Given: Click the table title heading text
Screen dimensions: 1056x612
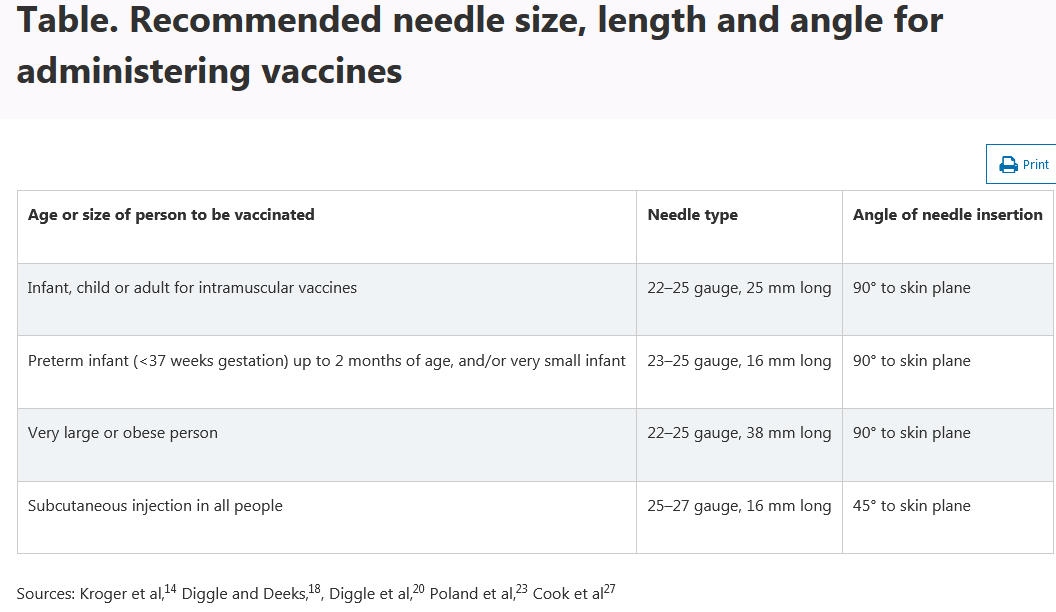Looking at the screenshot, I should tap(480, 45).
